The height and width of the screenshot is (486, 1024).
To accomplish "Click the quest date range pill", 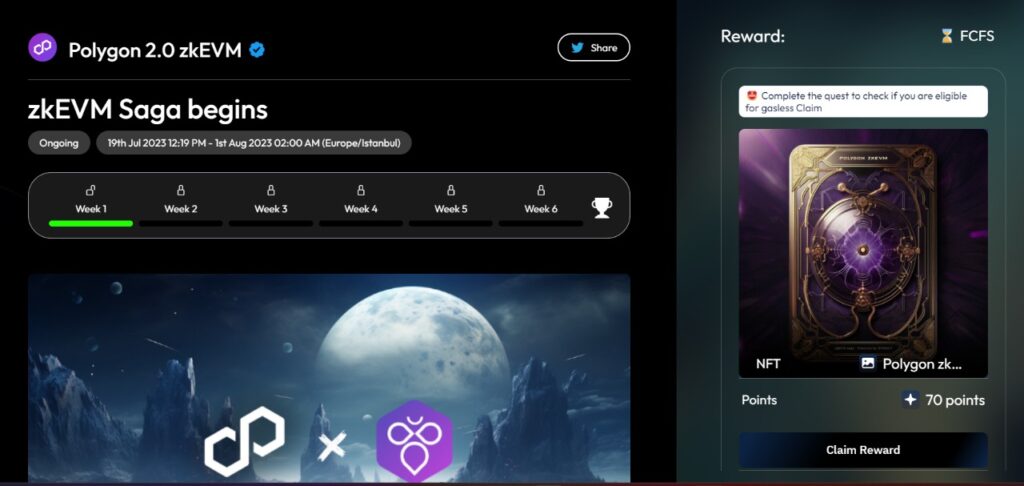I will tap(254, 143).
